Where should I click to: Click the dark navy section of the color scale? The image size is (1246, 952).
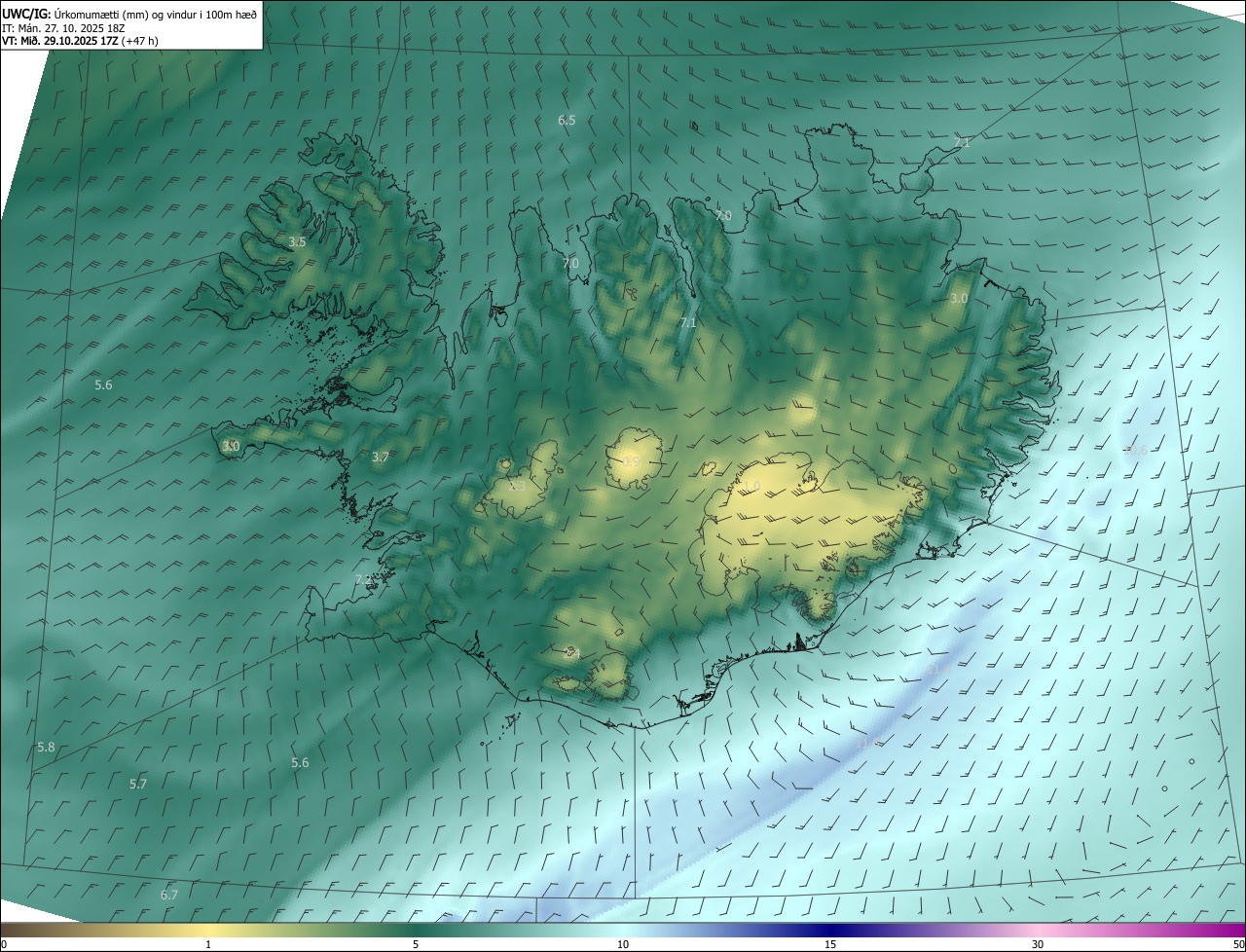(830, 930)
